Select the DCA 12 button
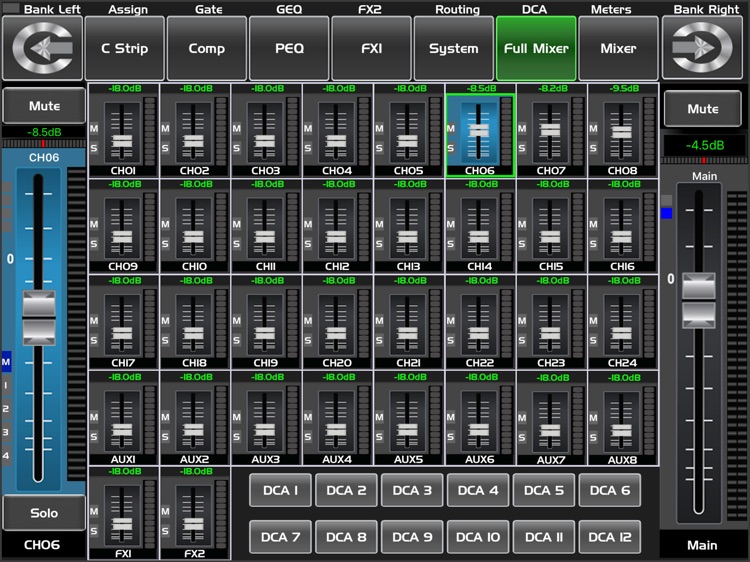The width and height of the screenshot is (750, 562). pyautogui.click(x=609, y=537)
